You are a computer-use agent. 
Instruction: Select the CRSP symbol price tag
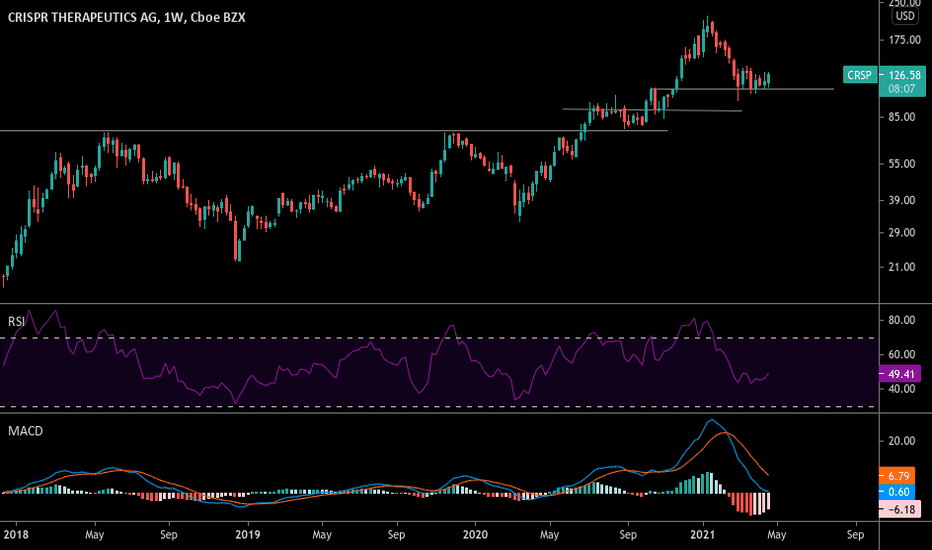point(859,75)
